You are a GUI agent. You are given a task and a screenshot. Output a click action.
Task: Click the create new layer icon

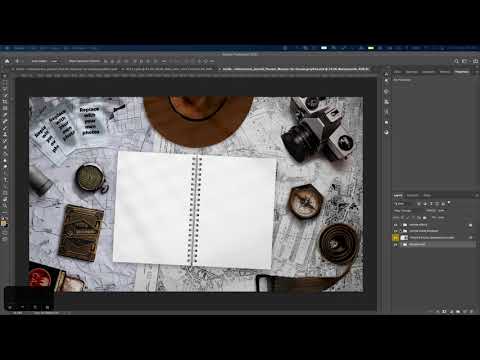(x=465, y=311)
